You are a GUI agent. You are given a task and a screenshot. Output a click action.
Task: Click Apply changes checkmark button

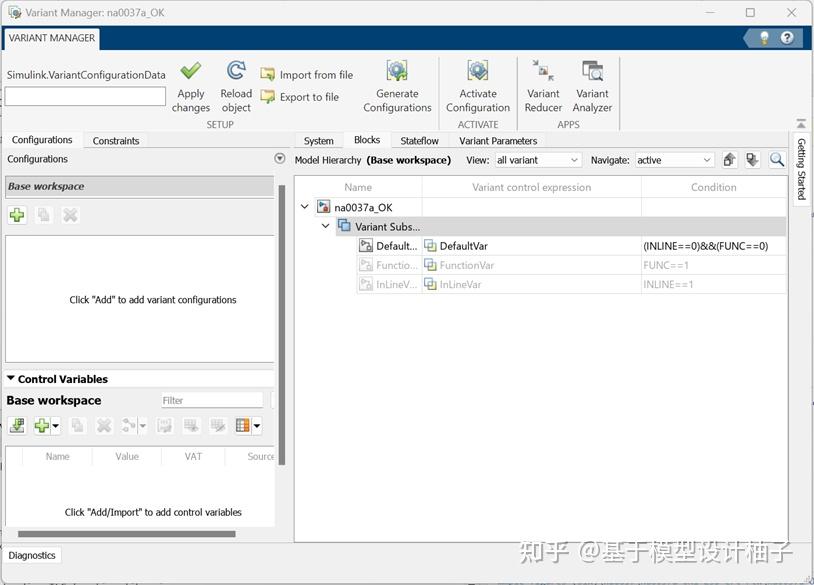point(191,87)
